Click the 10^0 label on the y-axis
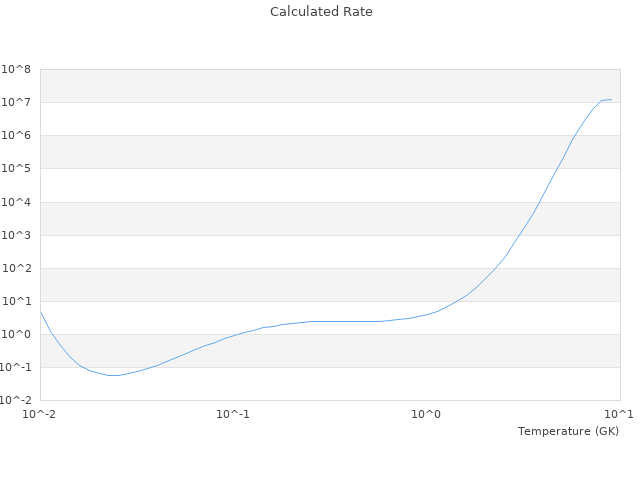Image resolution: width=640 pixels, height=480 pixels. pos(16,334)
